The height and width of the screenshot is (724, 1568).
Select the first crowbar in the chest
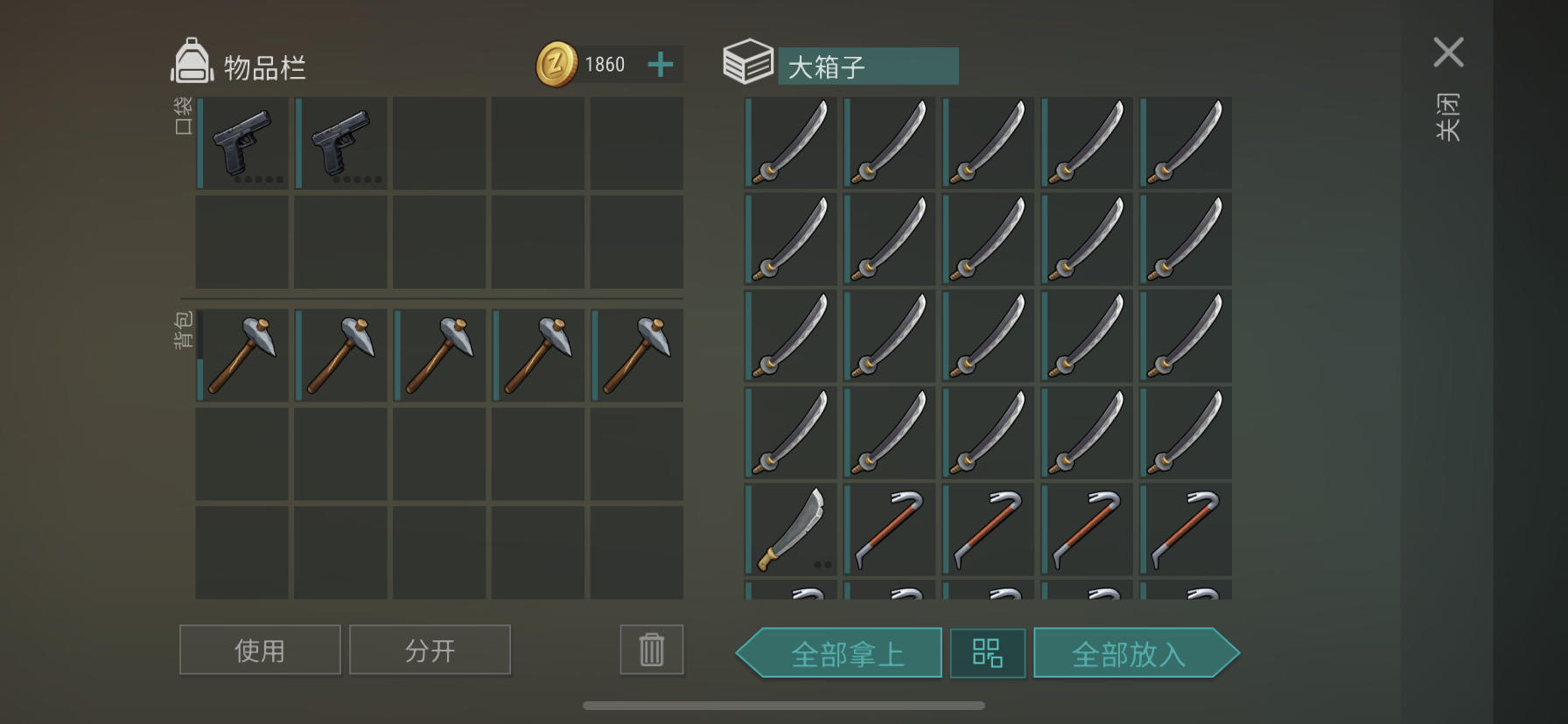(890, 529)
